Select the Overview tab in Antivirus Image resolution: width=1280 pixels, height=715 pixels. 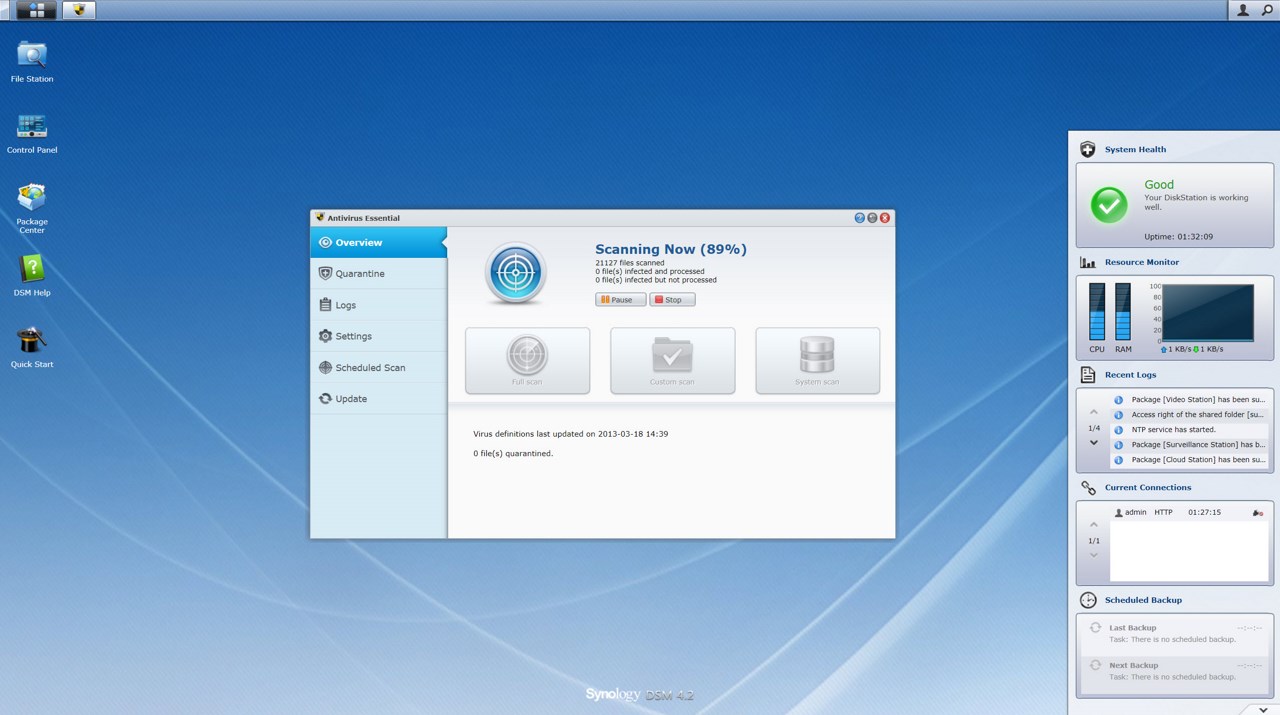(x=378, y=242)
